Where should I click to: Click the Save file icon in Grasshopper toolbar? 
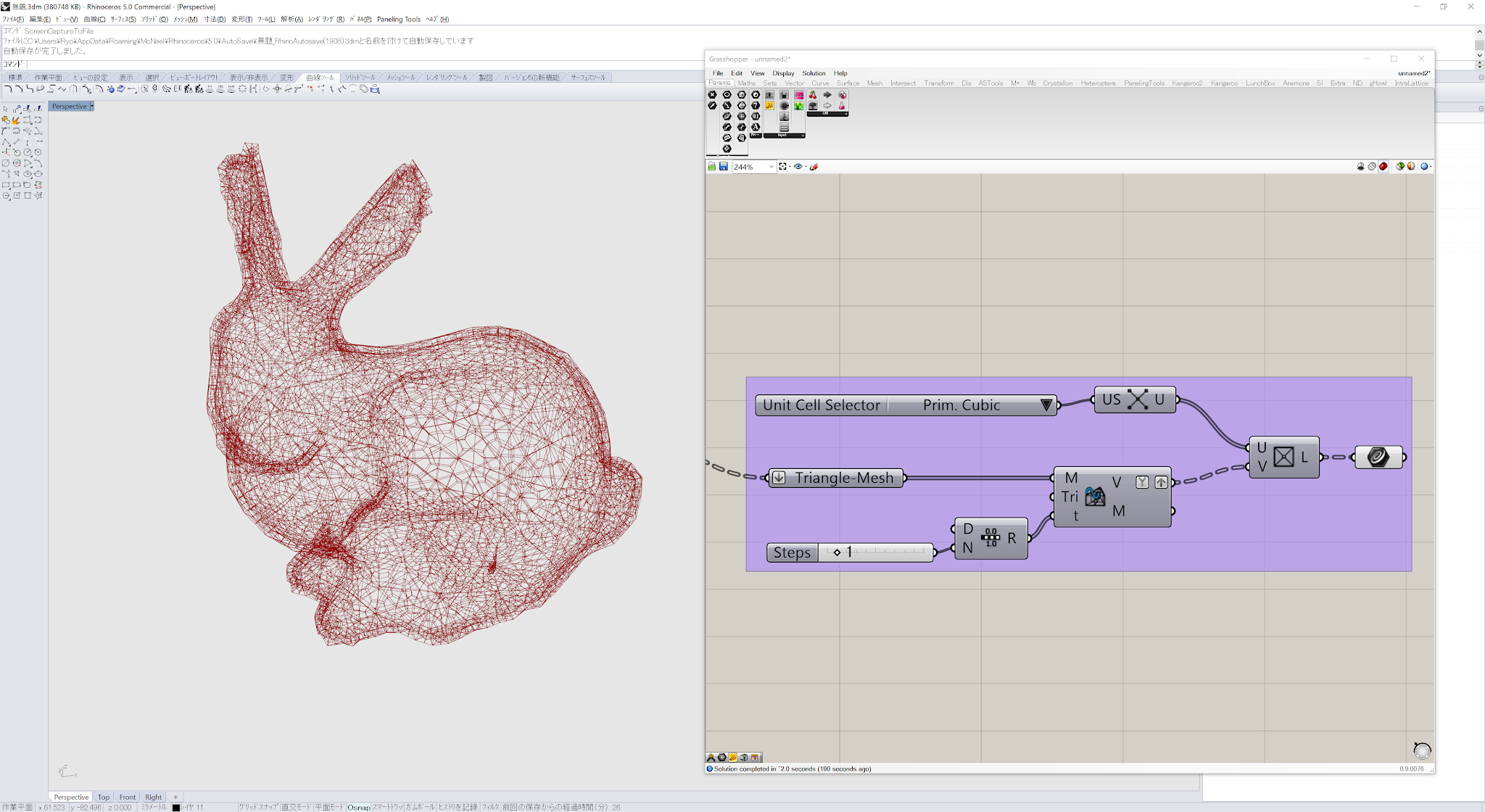(723, 167)
